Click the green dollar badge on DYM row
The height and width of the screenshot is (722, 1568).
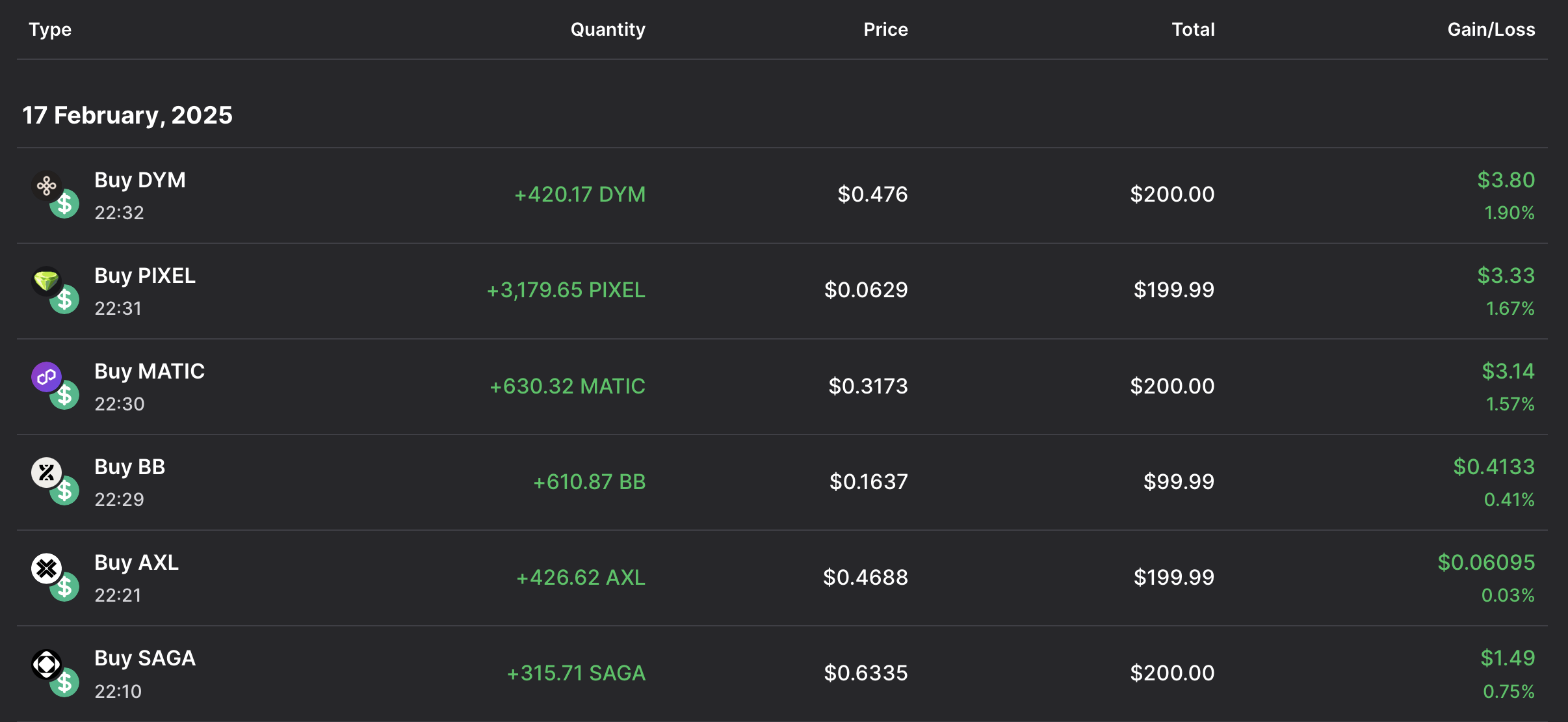[65, 204]
